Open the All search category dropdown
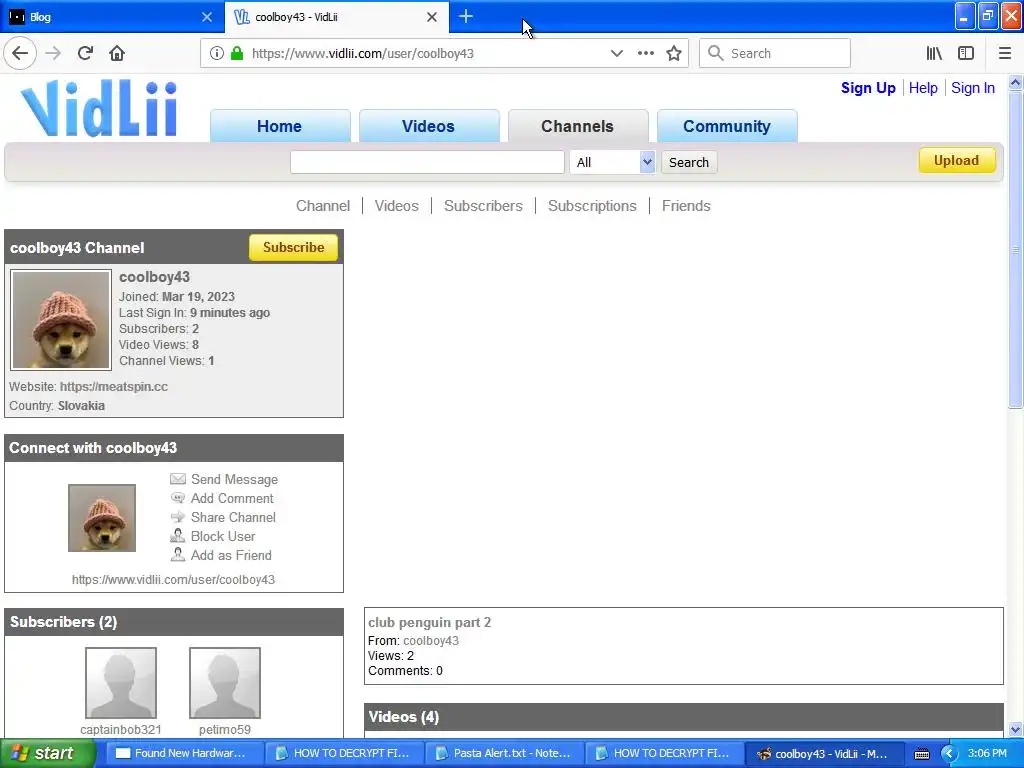 (612, 162)
